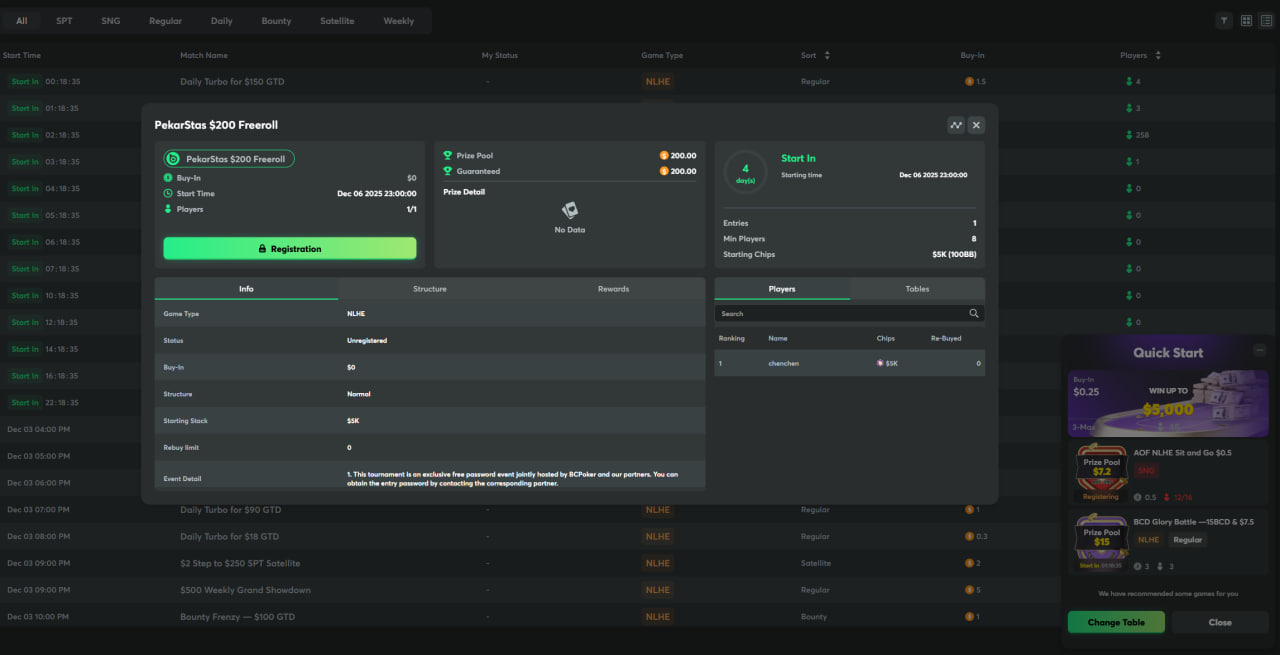Focus the player Search field
This screenshot has width=1280, height=655.
click(x=840, y=314)
